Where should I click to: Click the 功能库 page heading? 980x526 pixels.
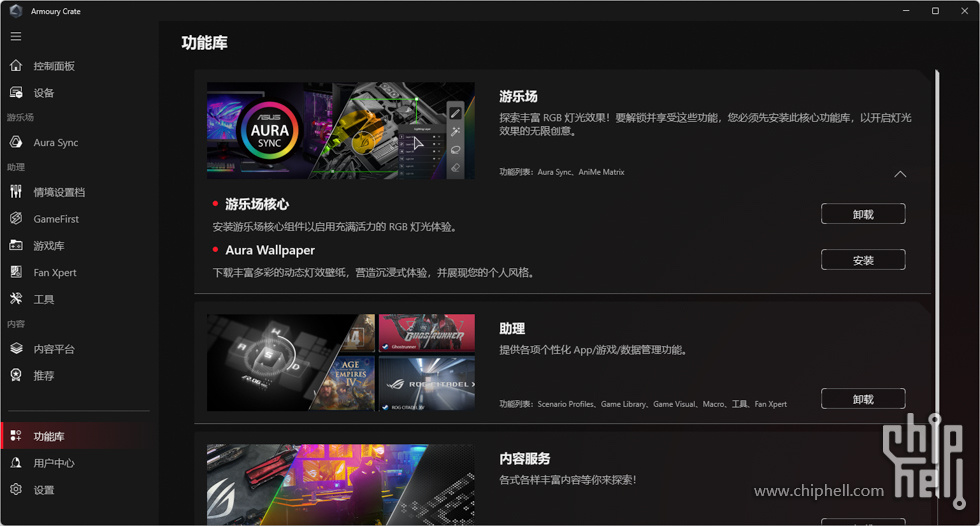pyautogui.click(x=204, y=42)
